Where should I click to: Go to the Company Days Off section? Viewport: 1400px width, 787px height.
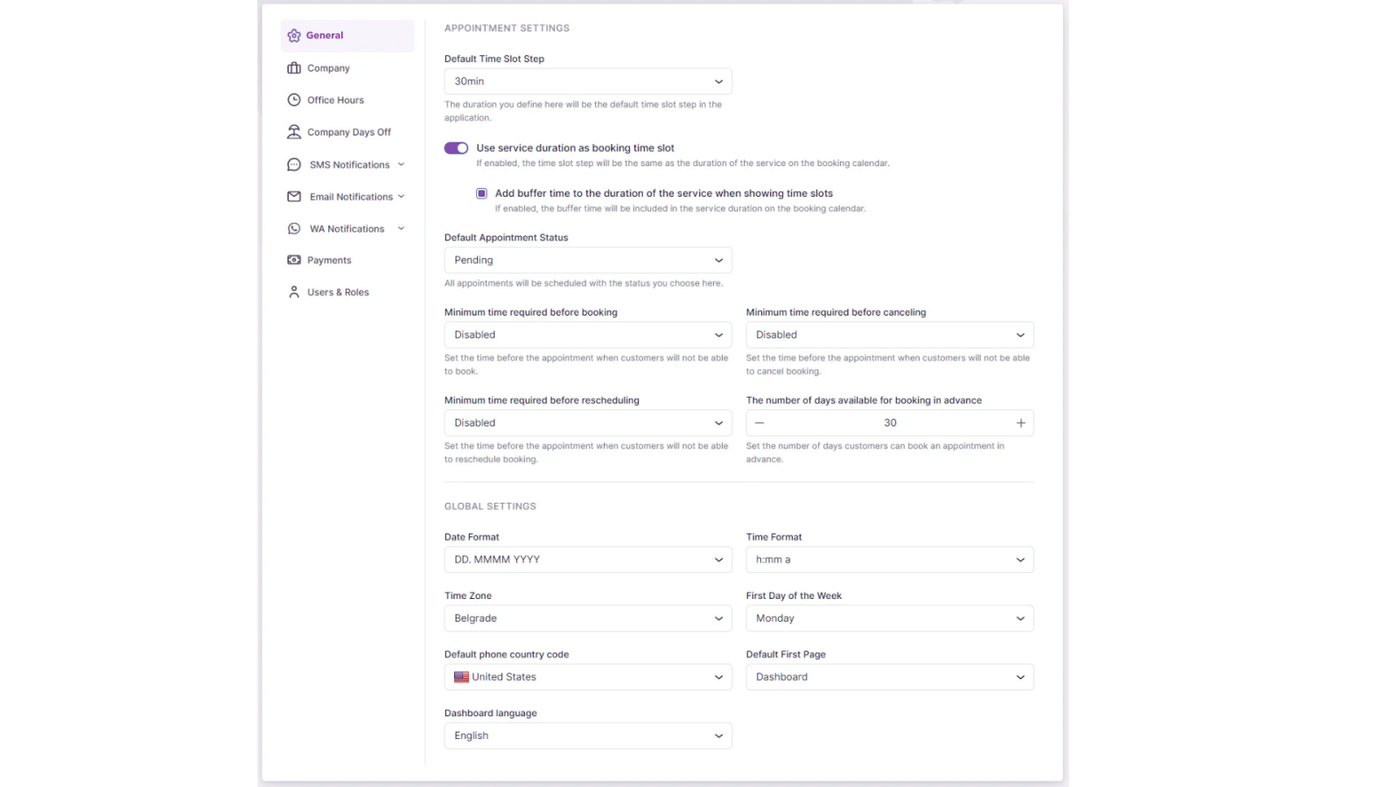pyautogui.click(x=348, y=132)
